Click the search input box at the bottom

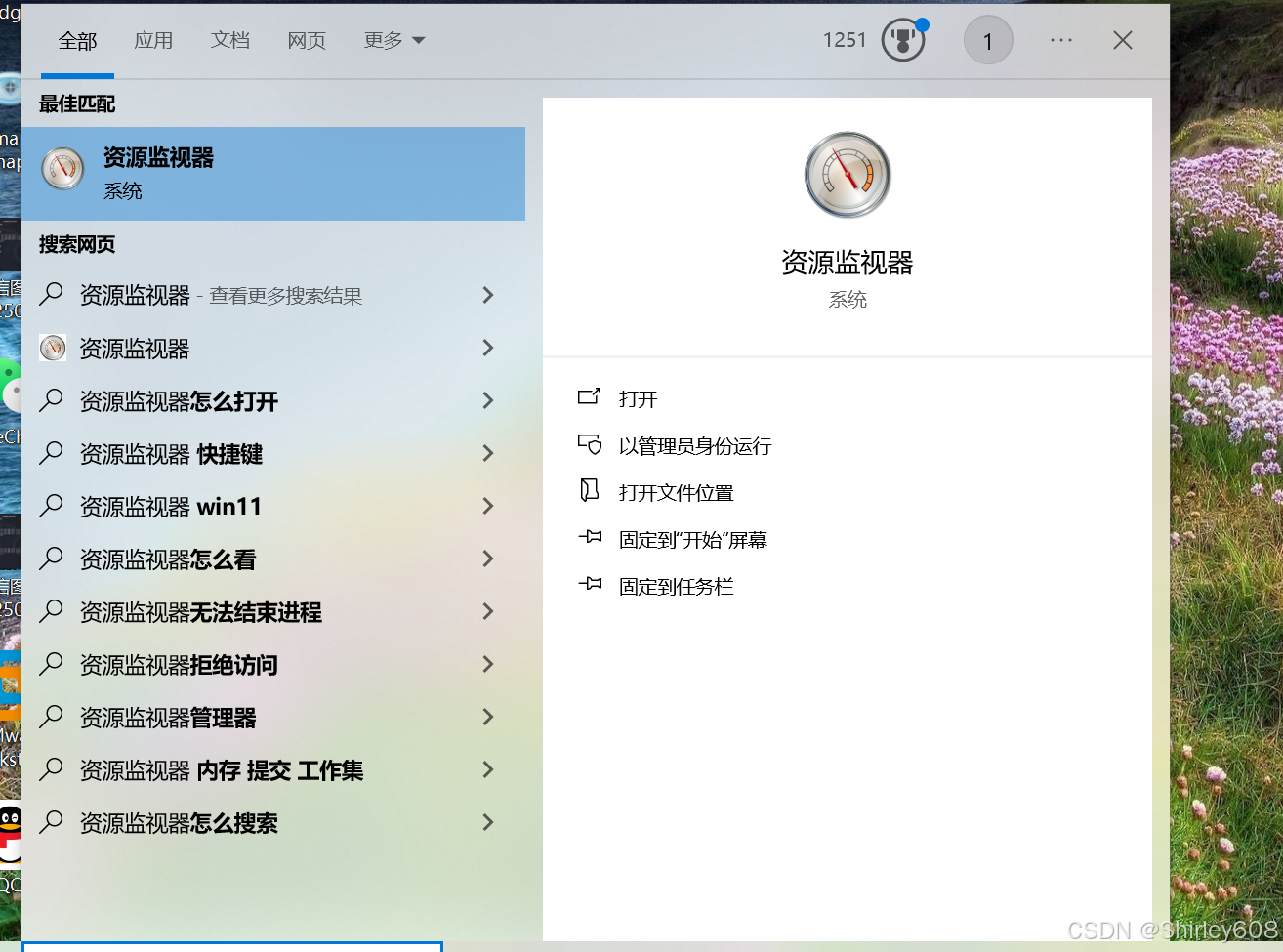tap(232, 948)
